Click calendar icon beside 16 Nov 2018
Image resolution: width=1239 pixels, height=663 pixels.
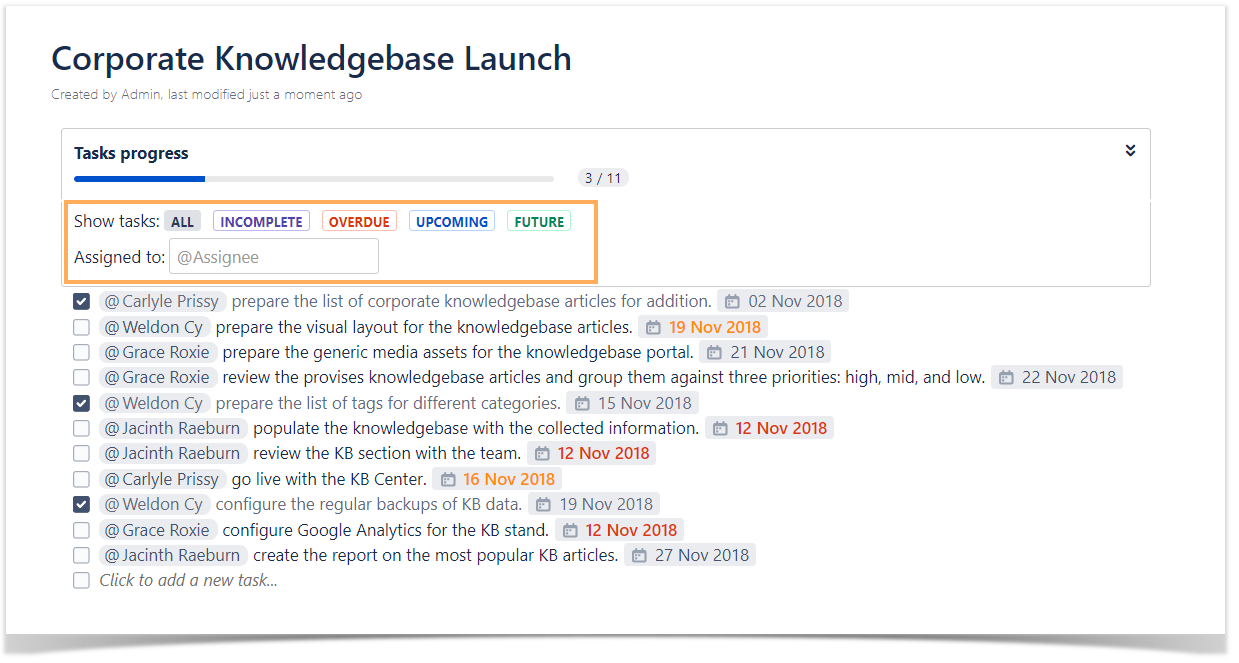coord(447,479)
